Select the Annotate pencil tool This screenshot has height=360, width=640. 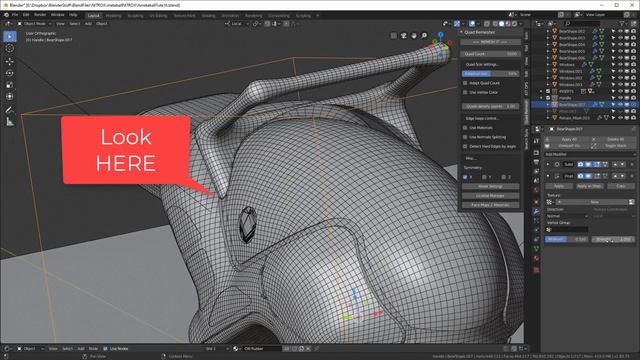[10, 110]
